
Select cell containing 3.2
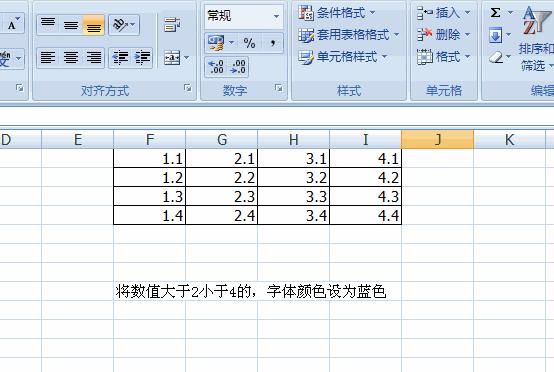coord(294,177)
